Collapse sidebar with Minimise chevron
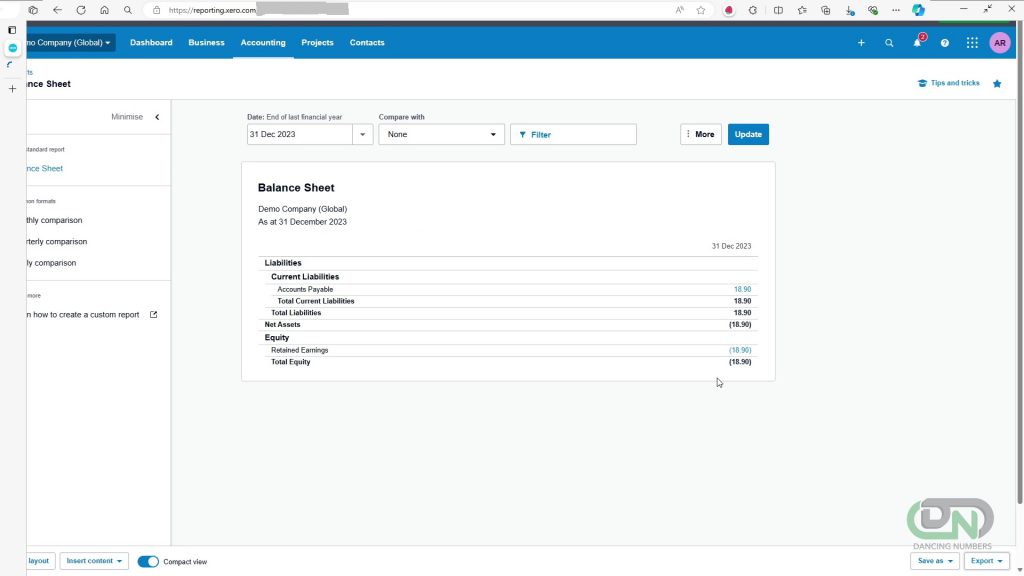This screenshot has height=576, width=1024. pos(157,117)
